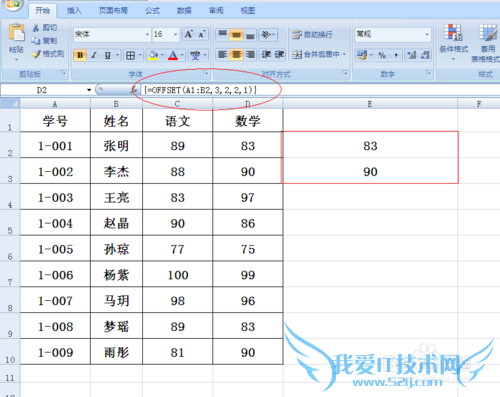Click the Grow Font (large A) icon

189,34
